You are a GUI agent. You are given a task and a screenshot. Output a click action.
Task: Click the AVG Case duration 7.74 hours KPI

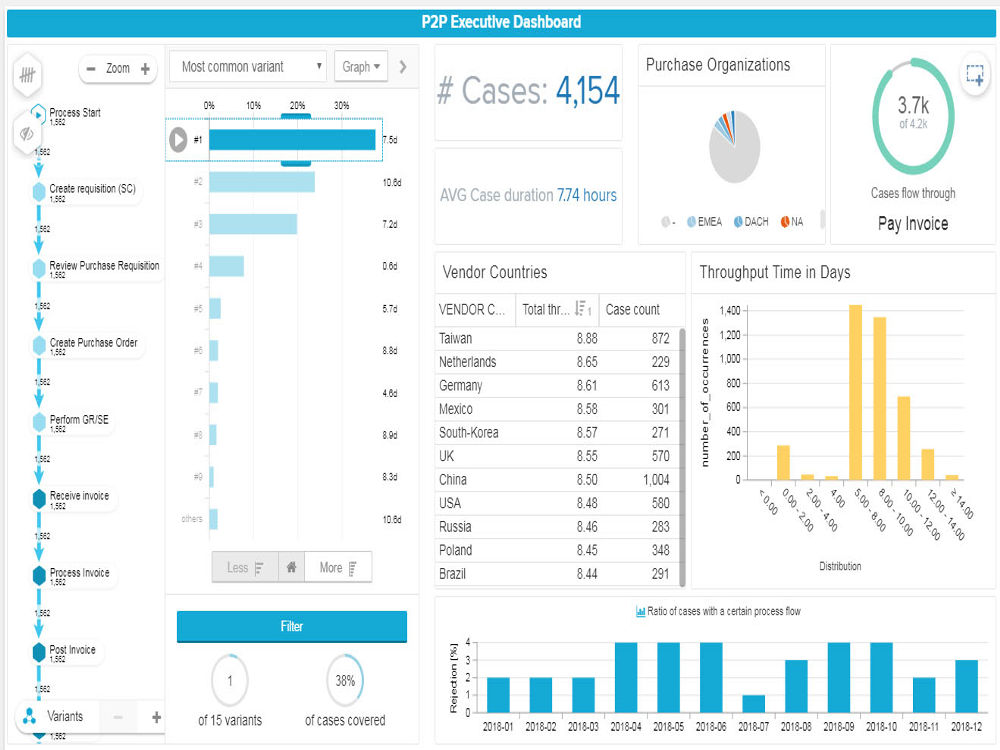point(528,195)
